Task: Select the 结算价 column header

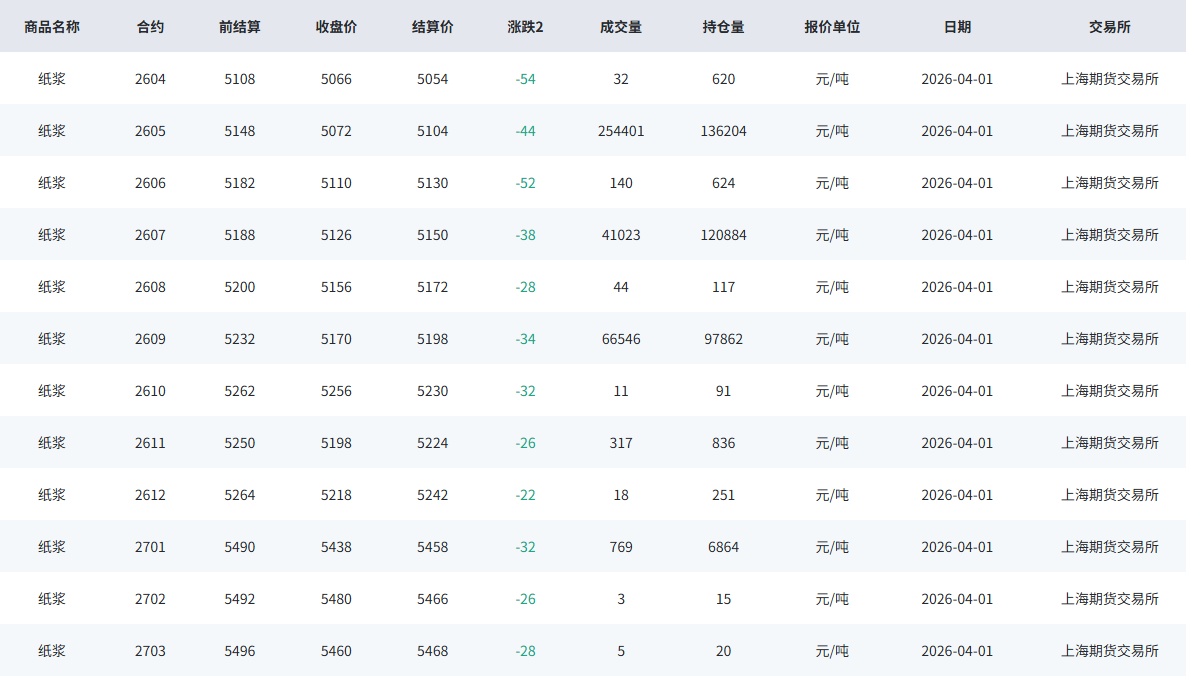Action: (x=432, y=27)
